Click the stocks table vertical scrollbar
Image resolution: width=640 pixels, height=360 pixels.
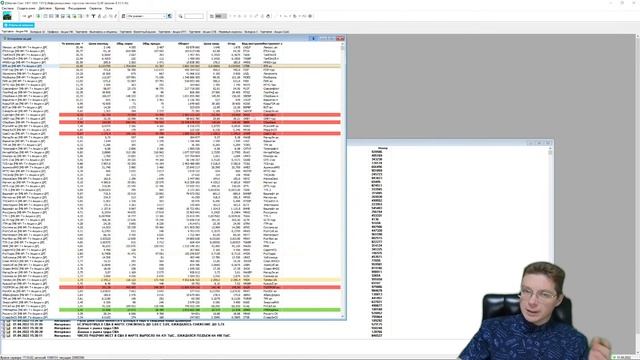(342, 180)
